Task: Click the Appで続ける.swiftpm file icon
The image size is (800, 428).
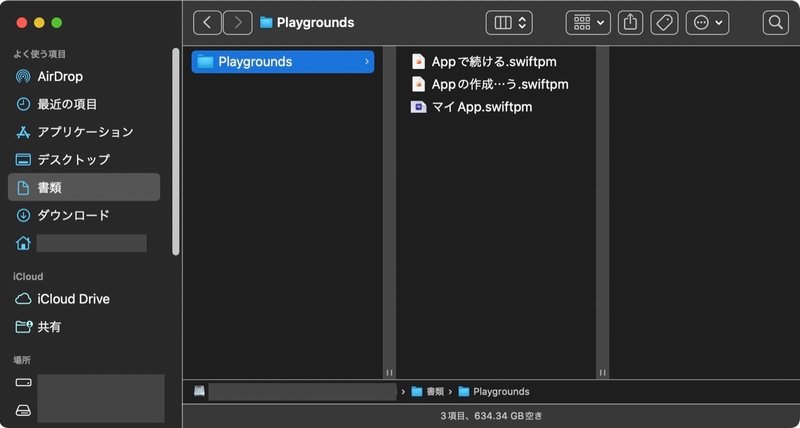Action: tap(418, 62)
